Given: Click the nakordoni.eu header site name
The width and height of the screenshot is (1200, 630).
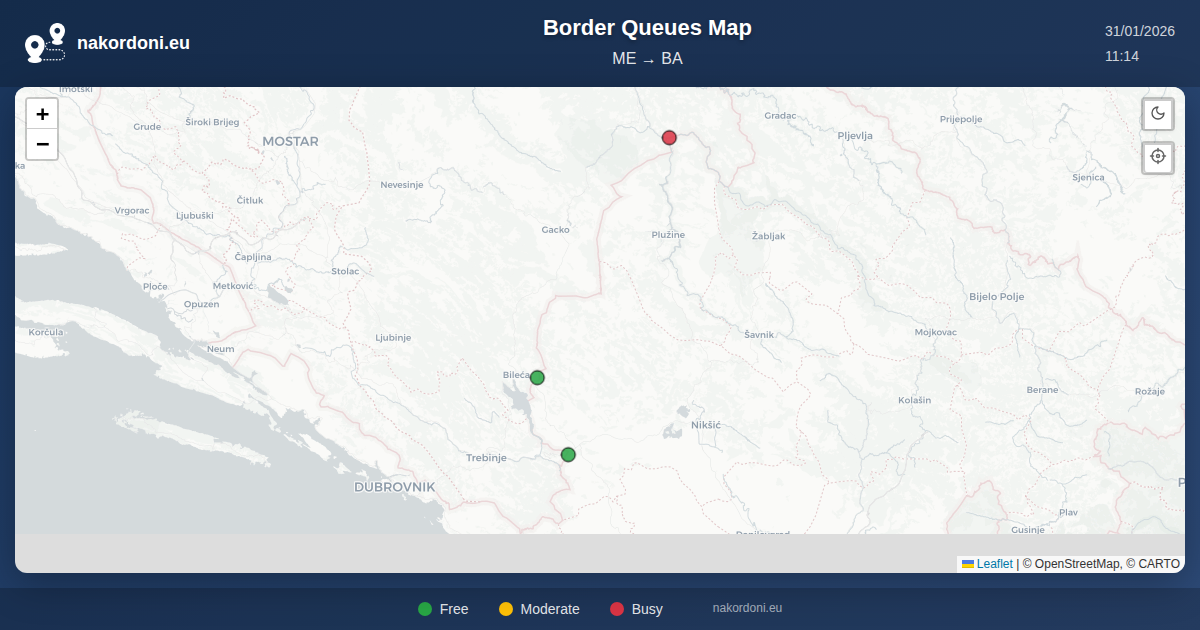Looking at the screenshot, I should point(133,43).
